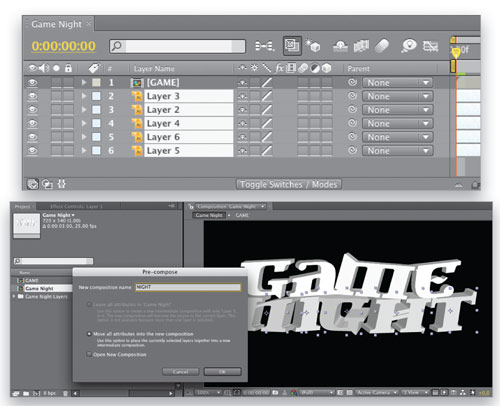
Task: Toggle Layer Switches pane button at timeline bottom
Action: 33,184
